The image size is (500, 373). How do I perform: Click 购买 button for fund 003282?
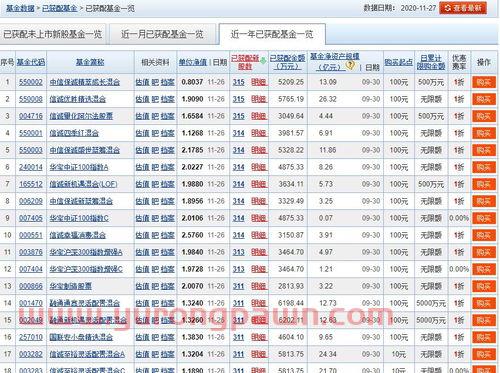click(x=484, y=354)
